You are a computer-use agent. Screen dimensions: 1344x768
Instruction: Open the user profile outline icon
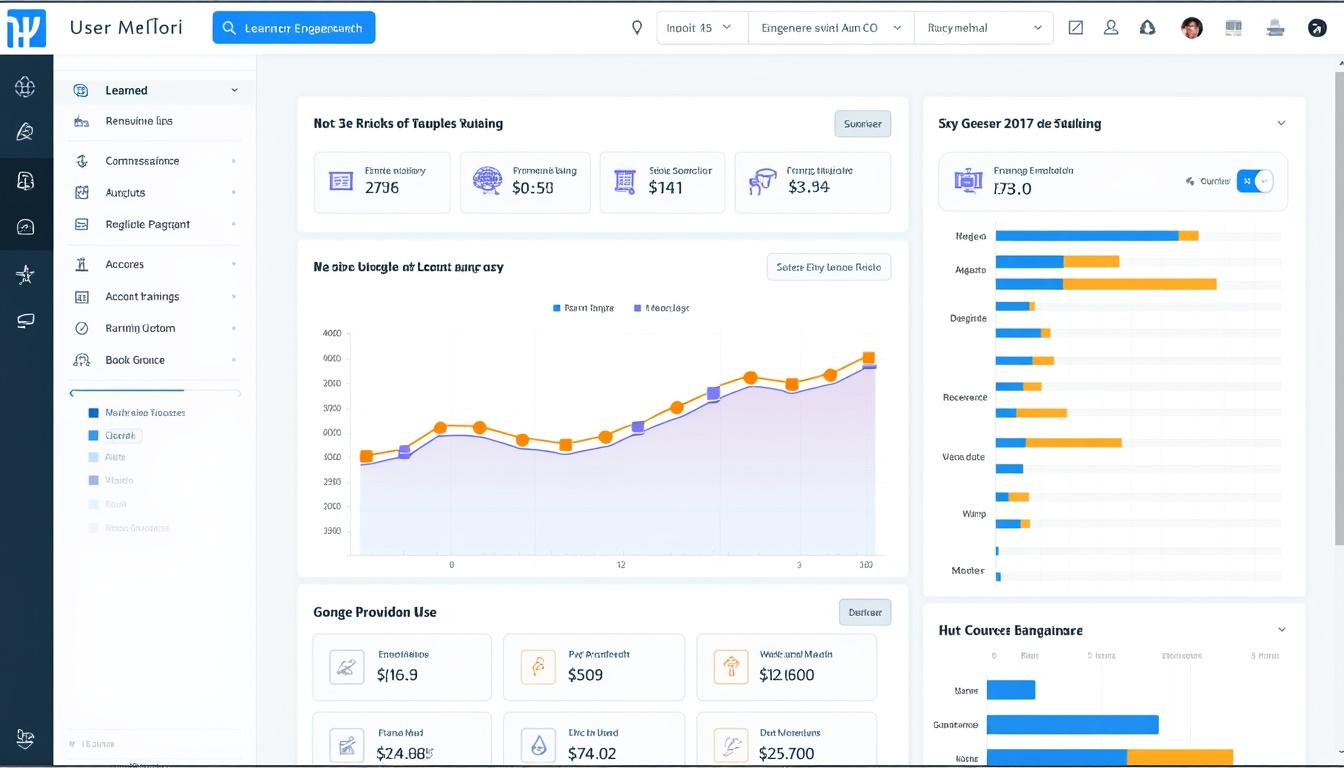click(1111, 28)
